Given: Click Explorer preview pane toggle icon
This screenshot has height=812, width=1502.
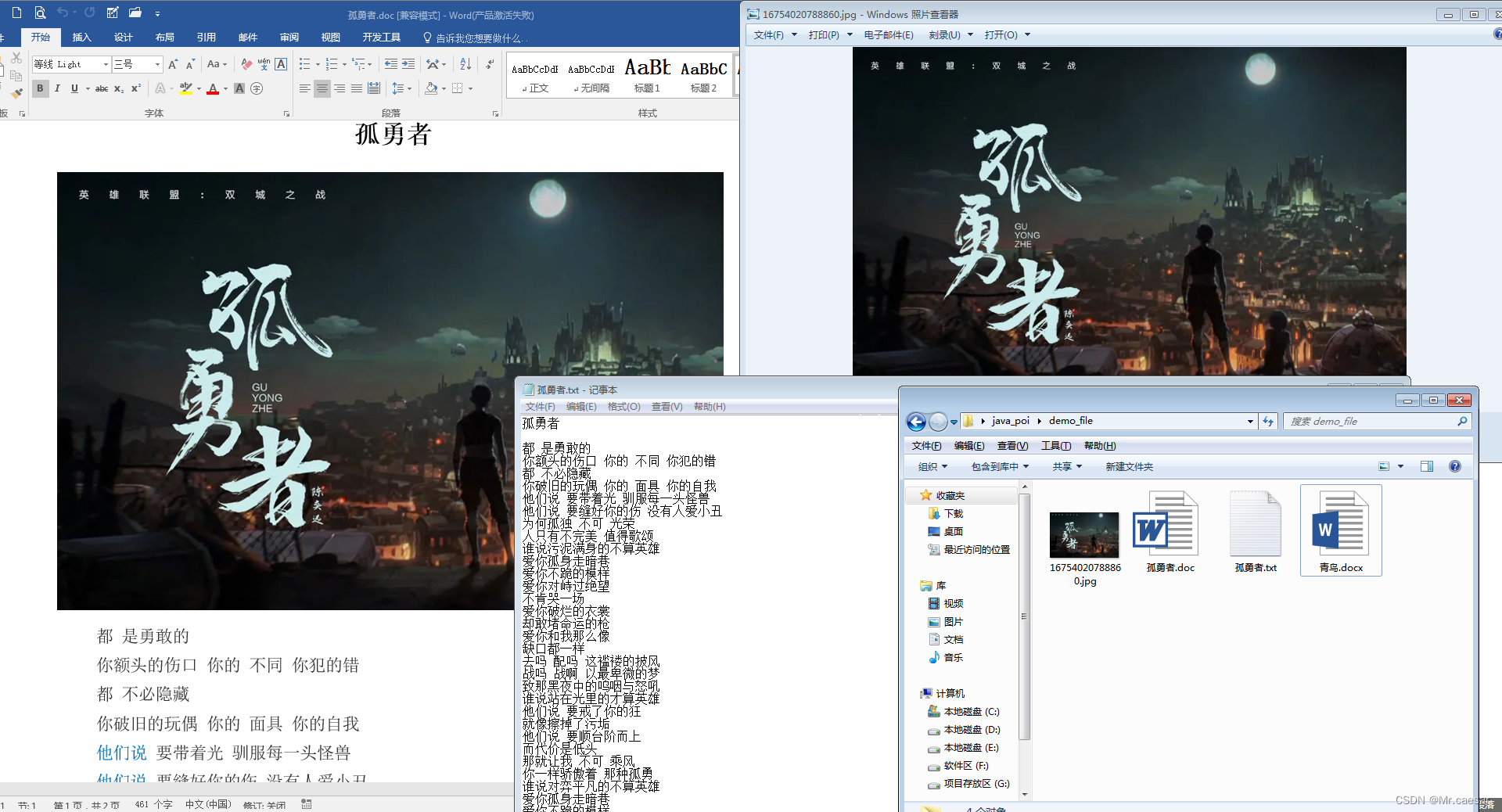Looking at the screenshot, I should click(x=1427, y=466).
